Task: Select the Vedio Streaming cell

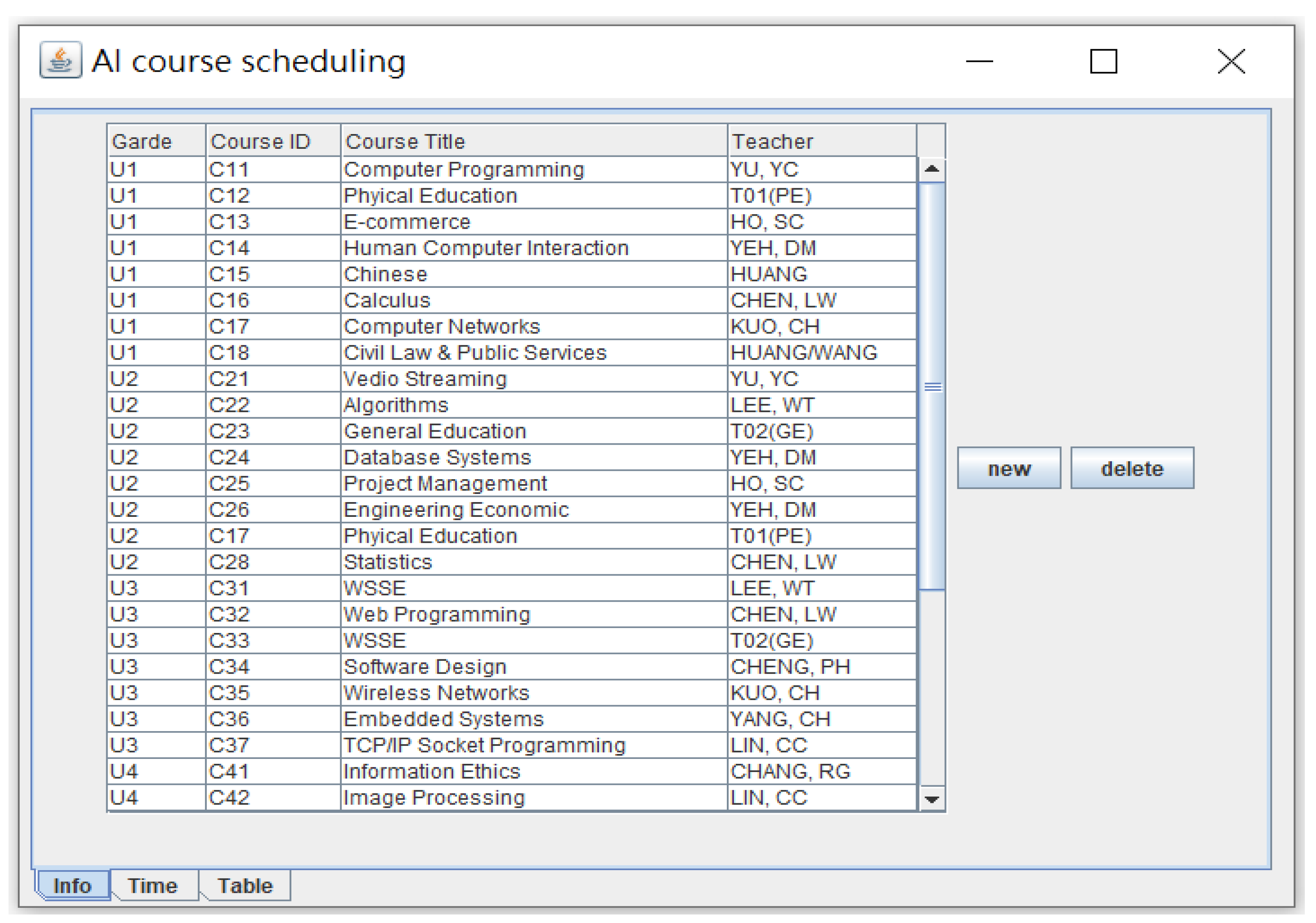Action: click(534, 379)
